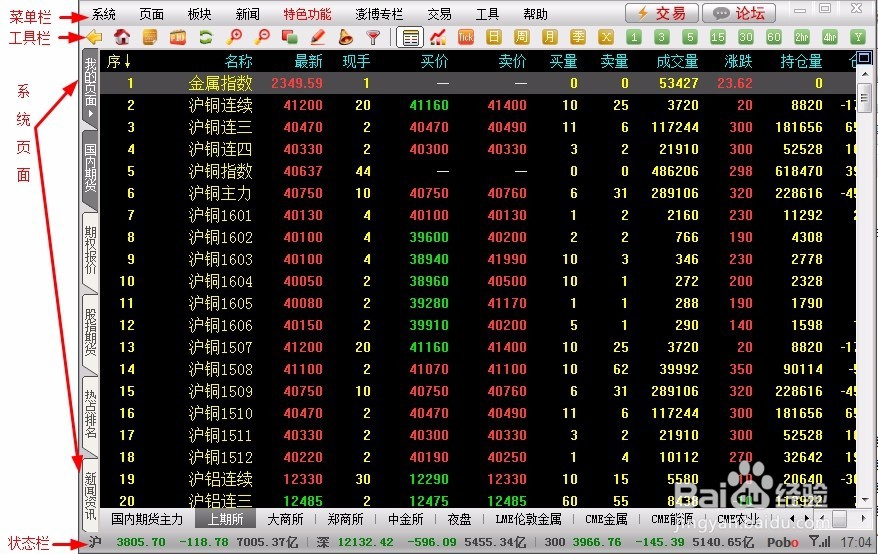The image size is (878, 554).
Task: Click the F10 information toolbar icon
Action: pyautogui.click(x=178, y=38)
